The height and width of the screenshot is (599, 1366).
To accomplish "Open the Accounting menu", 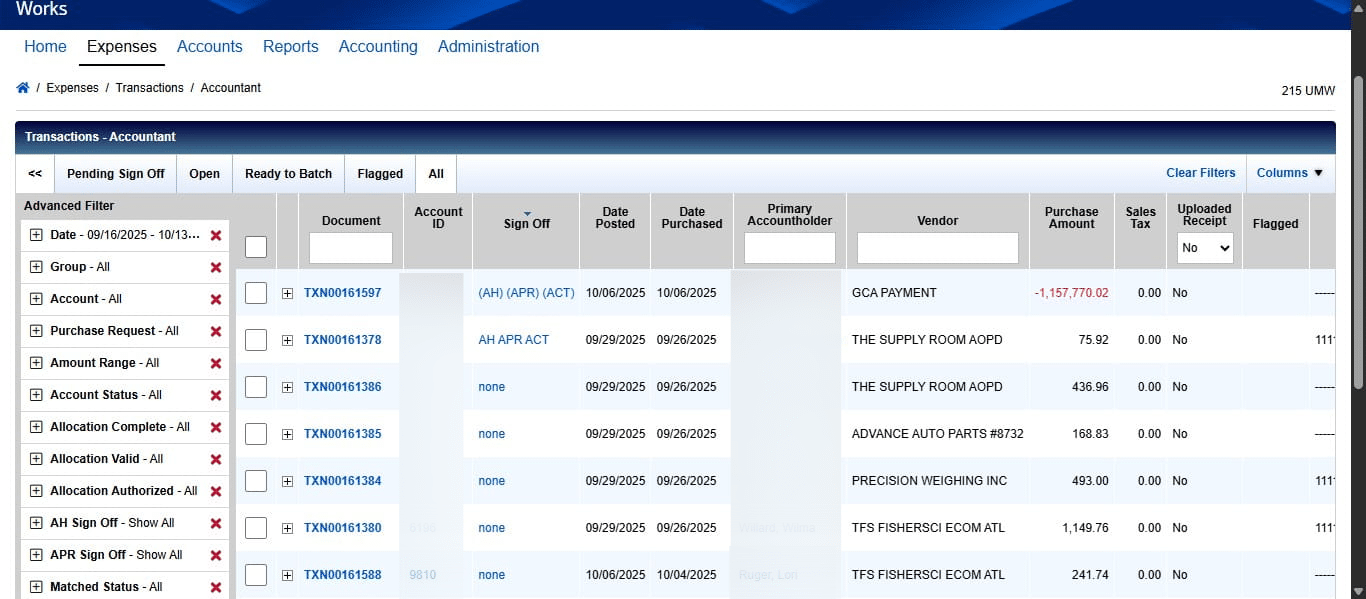I will pyautogui.click(x=378, y=46).
